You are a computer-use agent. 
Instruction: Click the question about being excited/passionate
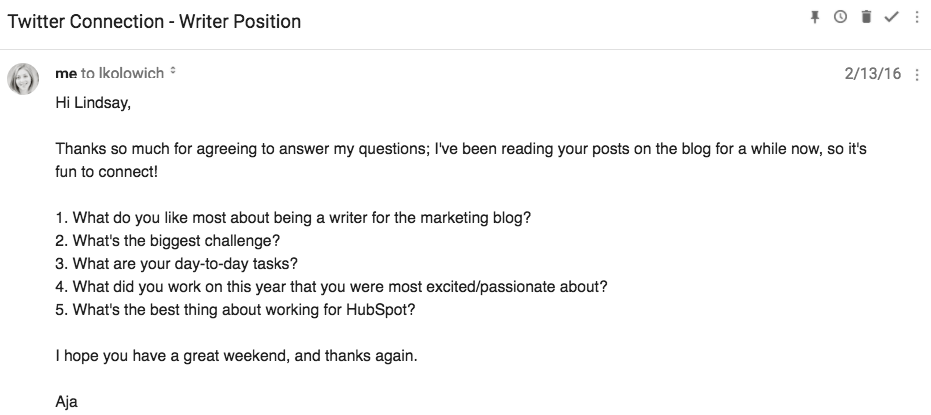pos(331,287)
